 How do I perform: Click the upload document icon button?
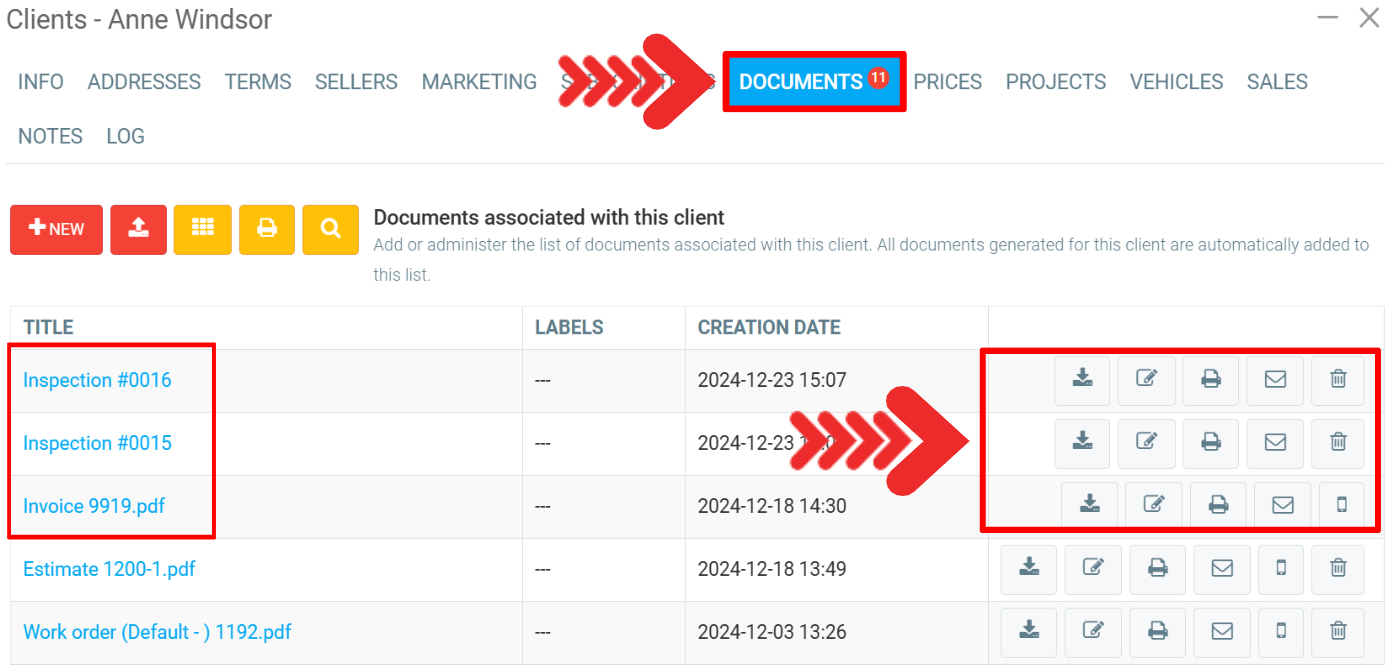(138, 229)
